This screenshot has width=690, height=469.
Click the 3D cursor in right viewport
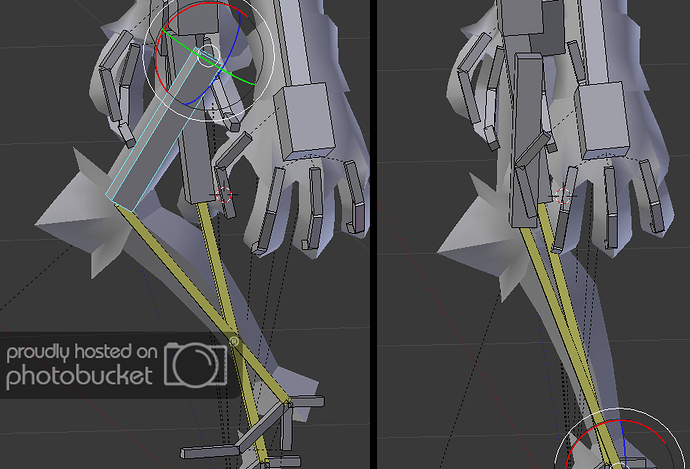click(x=563, y=196)
